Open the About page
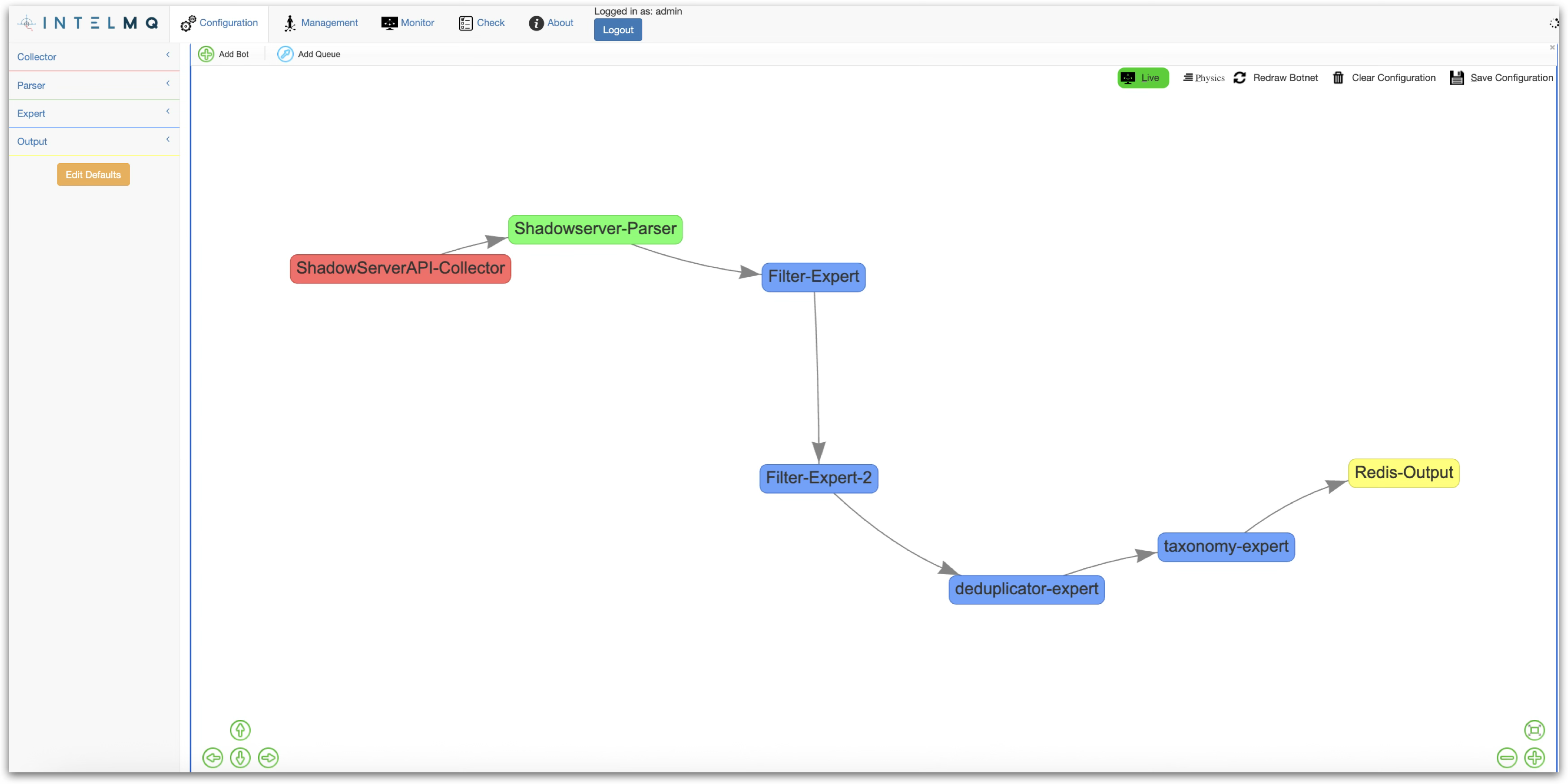Image resolution: width=1568 pixels, height=784 pixels. click(x=551, y=23)
